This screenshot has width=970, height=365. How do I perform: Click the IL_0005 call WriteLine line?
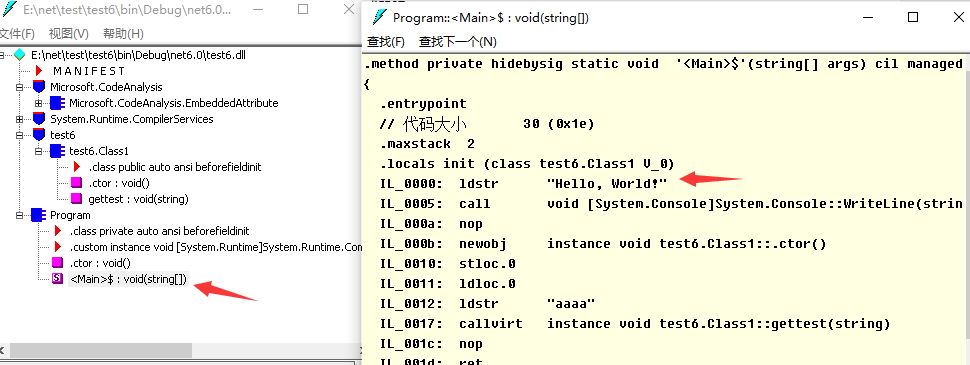pyautogui.click(x=671, y=204)
